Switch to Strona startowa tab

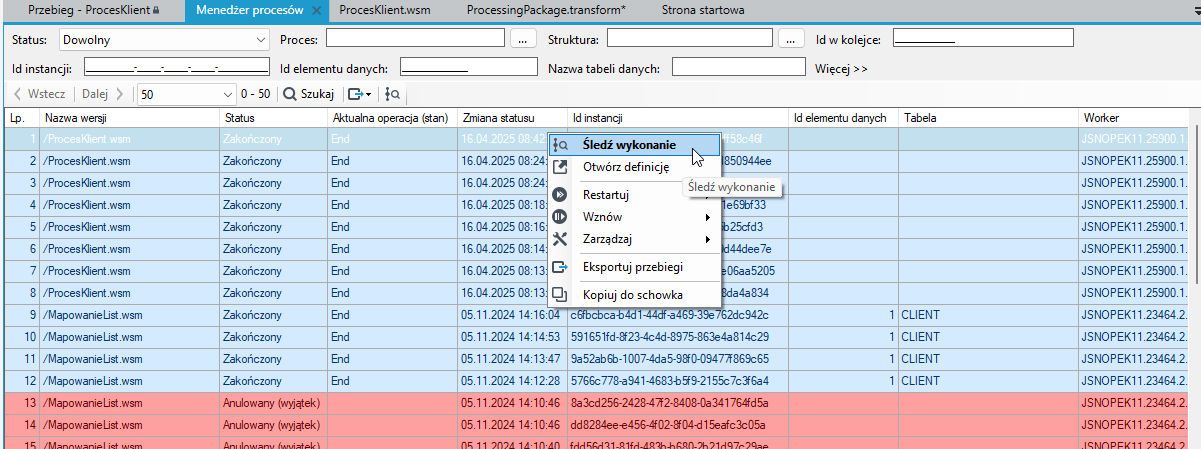click(703, 11)
